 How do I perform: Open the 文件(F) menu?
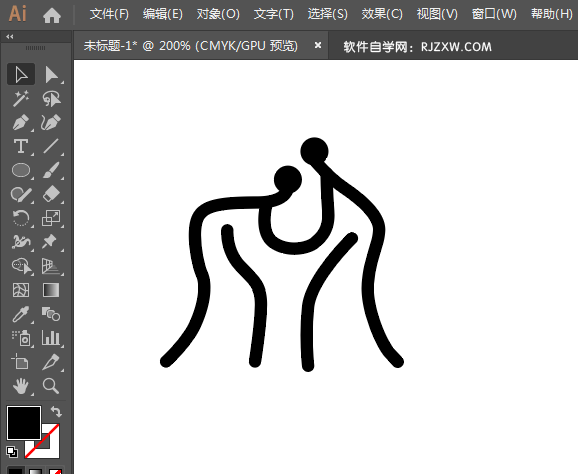(x=109, y=14)
